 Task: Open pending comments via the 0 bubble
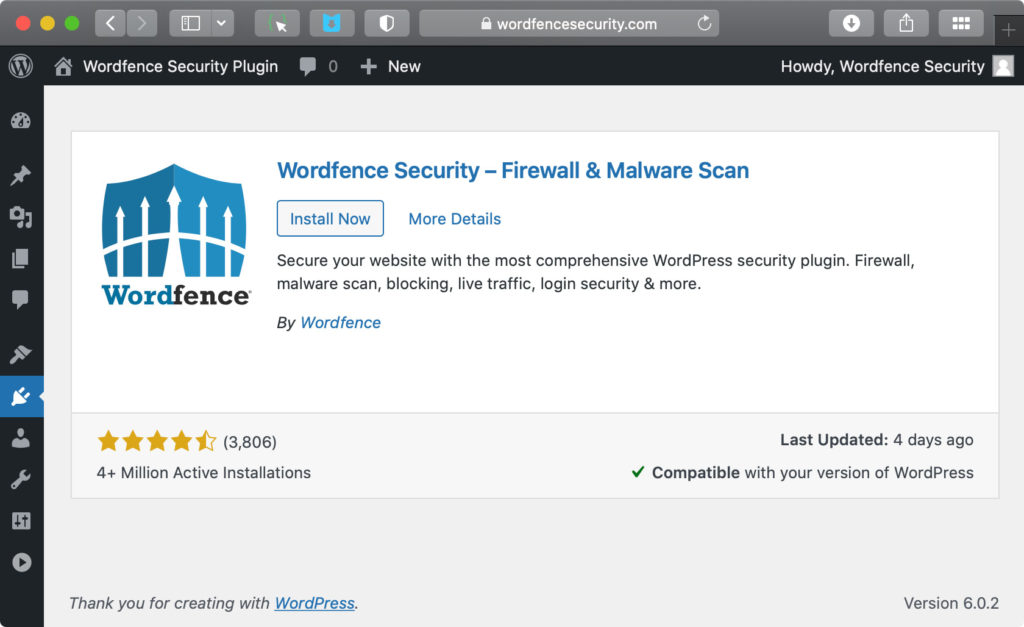coord(318,66)
